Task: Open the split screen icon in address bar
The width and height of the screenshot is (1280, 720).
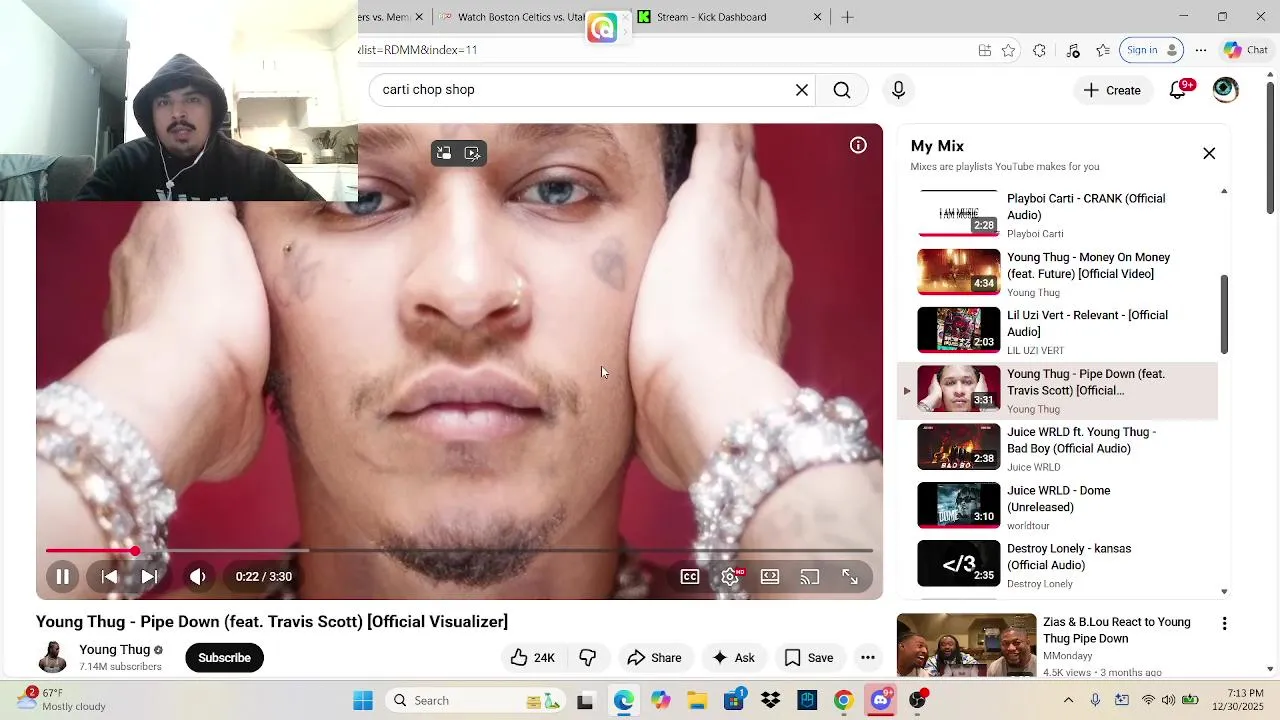Action: (985, 50)
